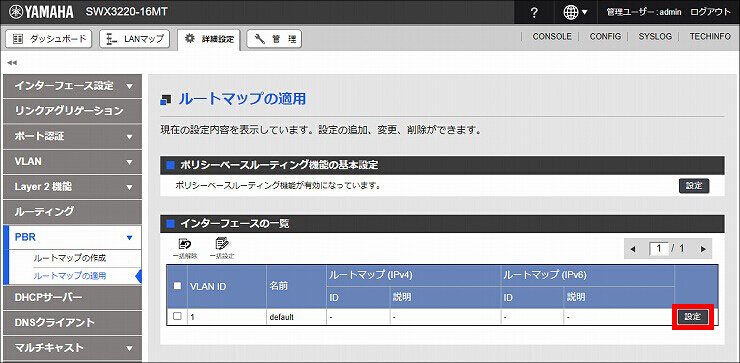
Task: Open ルートマップの作成 submenu
Action: [69, 258]
